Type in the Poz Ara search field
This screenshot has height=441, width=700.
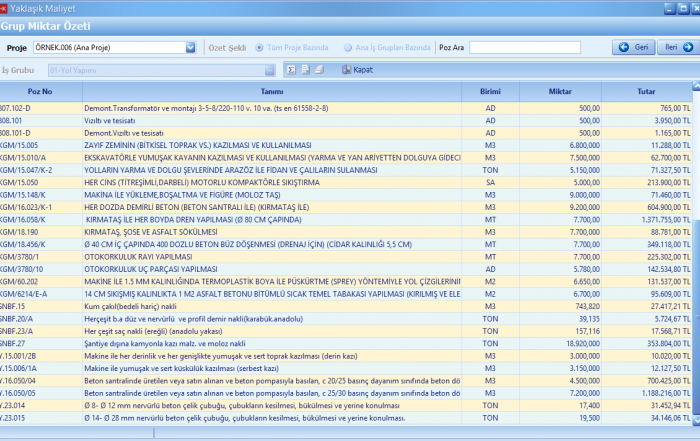pyautogui.click(x=524, y=47)
